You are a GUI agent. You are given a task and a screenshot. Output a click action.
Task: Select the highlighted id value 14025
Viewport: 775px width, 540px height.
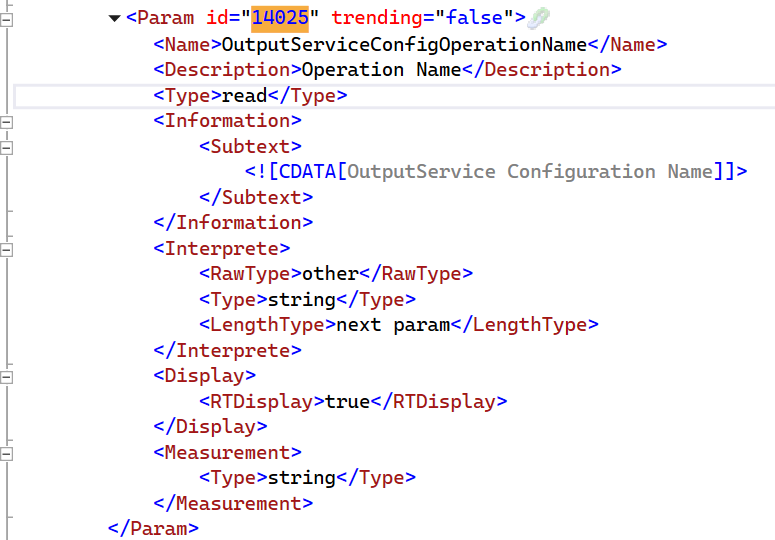coord(280,18)
